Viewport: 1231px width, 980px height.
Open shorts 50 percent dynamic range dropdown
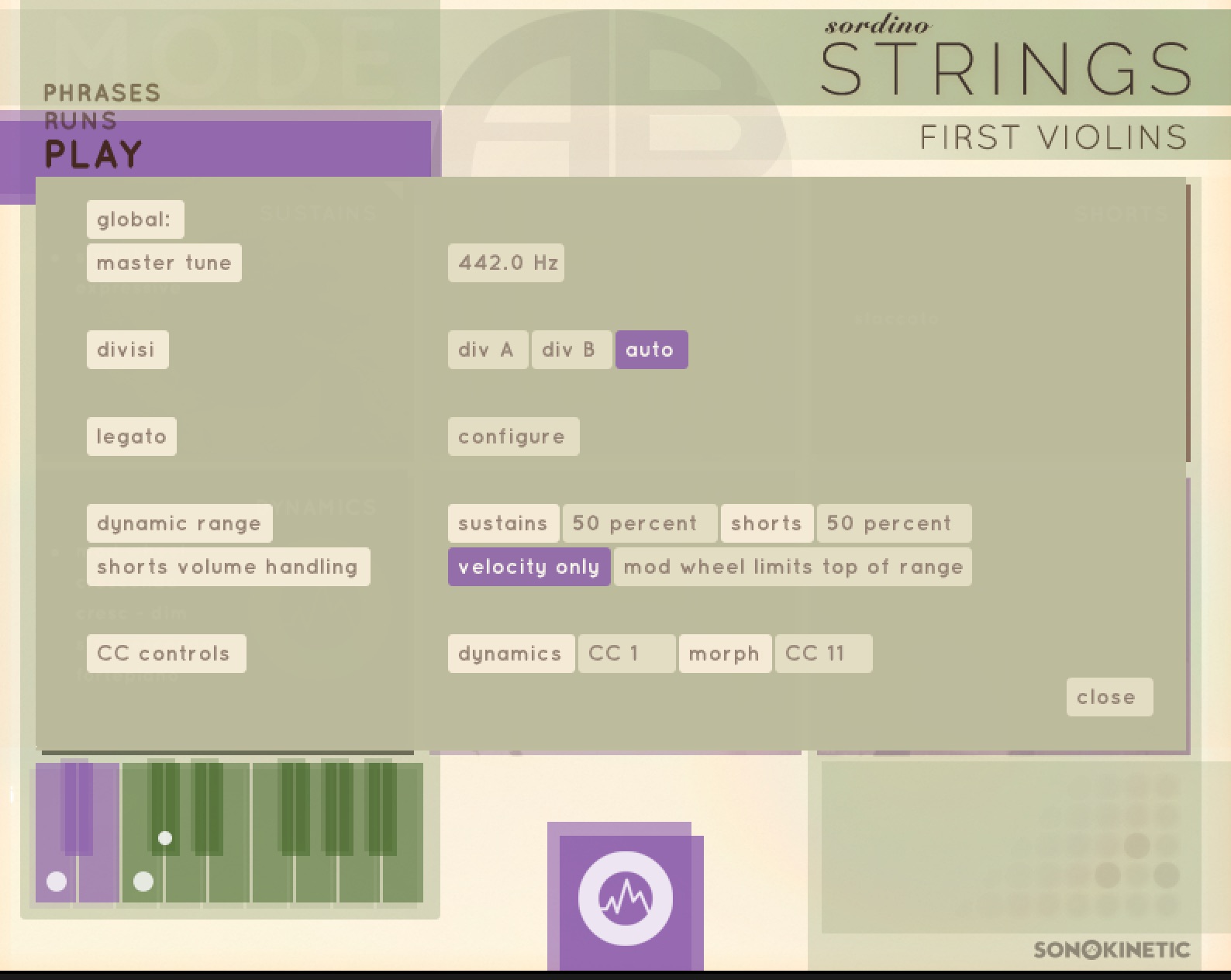point(893,523)
